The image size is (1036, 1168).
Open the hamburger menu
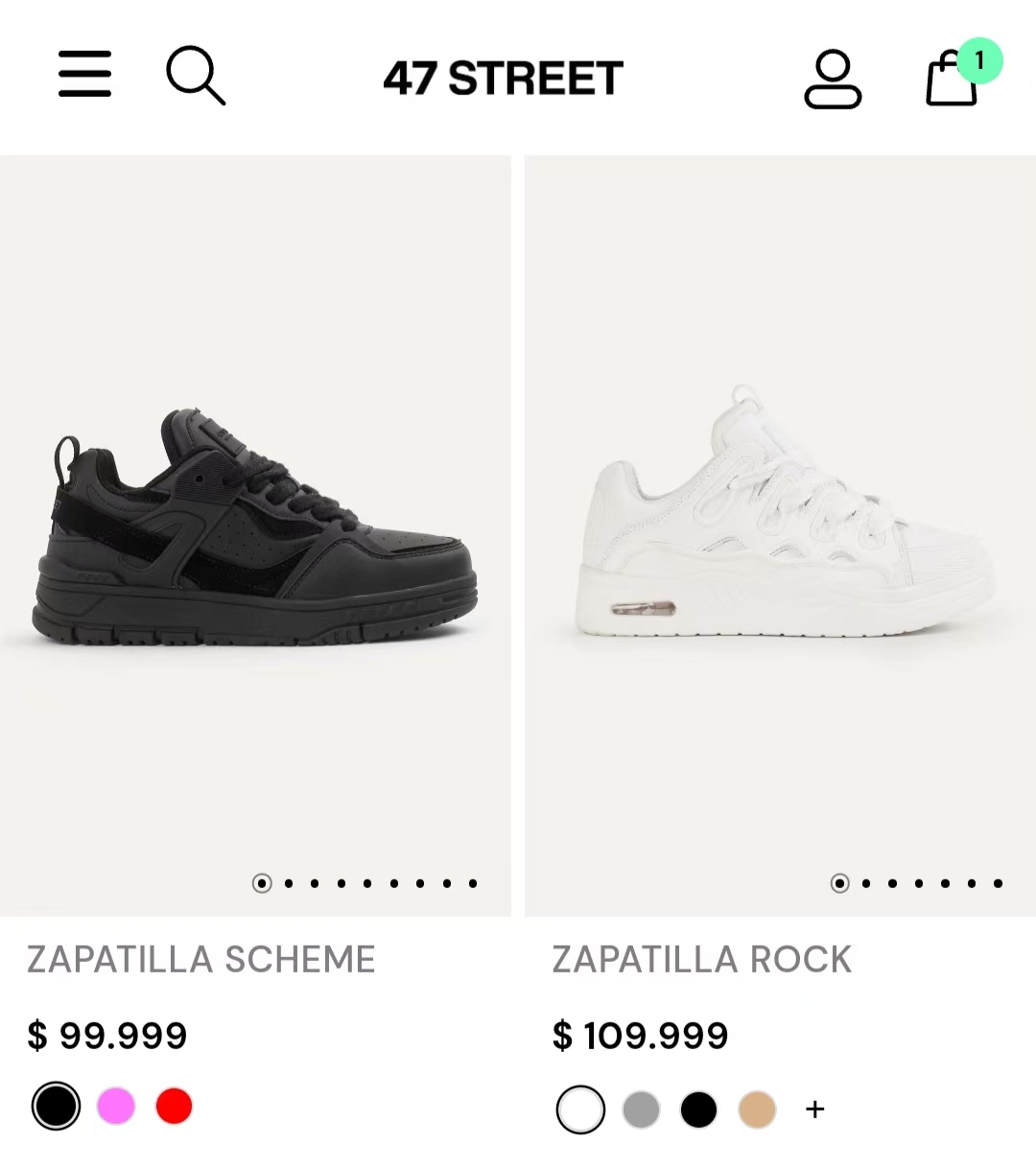pos(84,75)
